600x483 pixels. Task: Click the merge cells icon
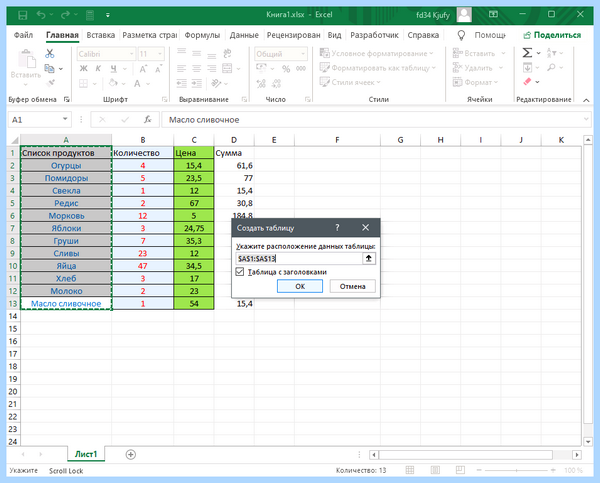(x=227, y=69)
